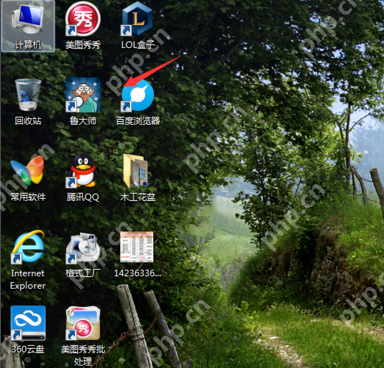Select the LOL盒子 shortcut icon

click(x=137, y=19)
